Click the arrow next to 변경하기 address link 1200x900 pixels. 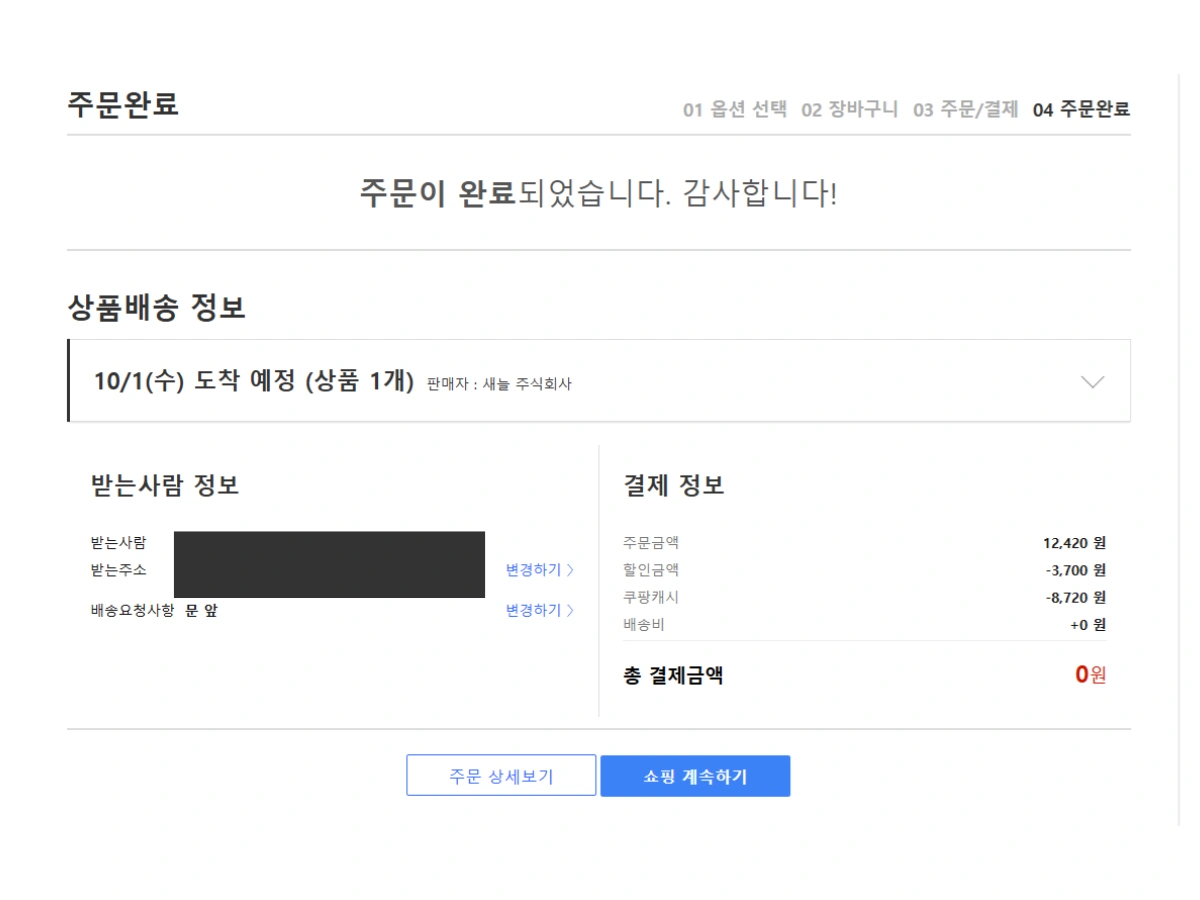[x=570, y=569]
